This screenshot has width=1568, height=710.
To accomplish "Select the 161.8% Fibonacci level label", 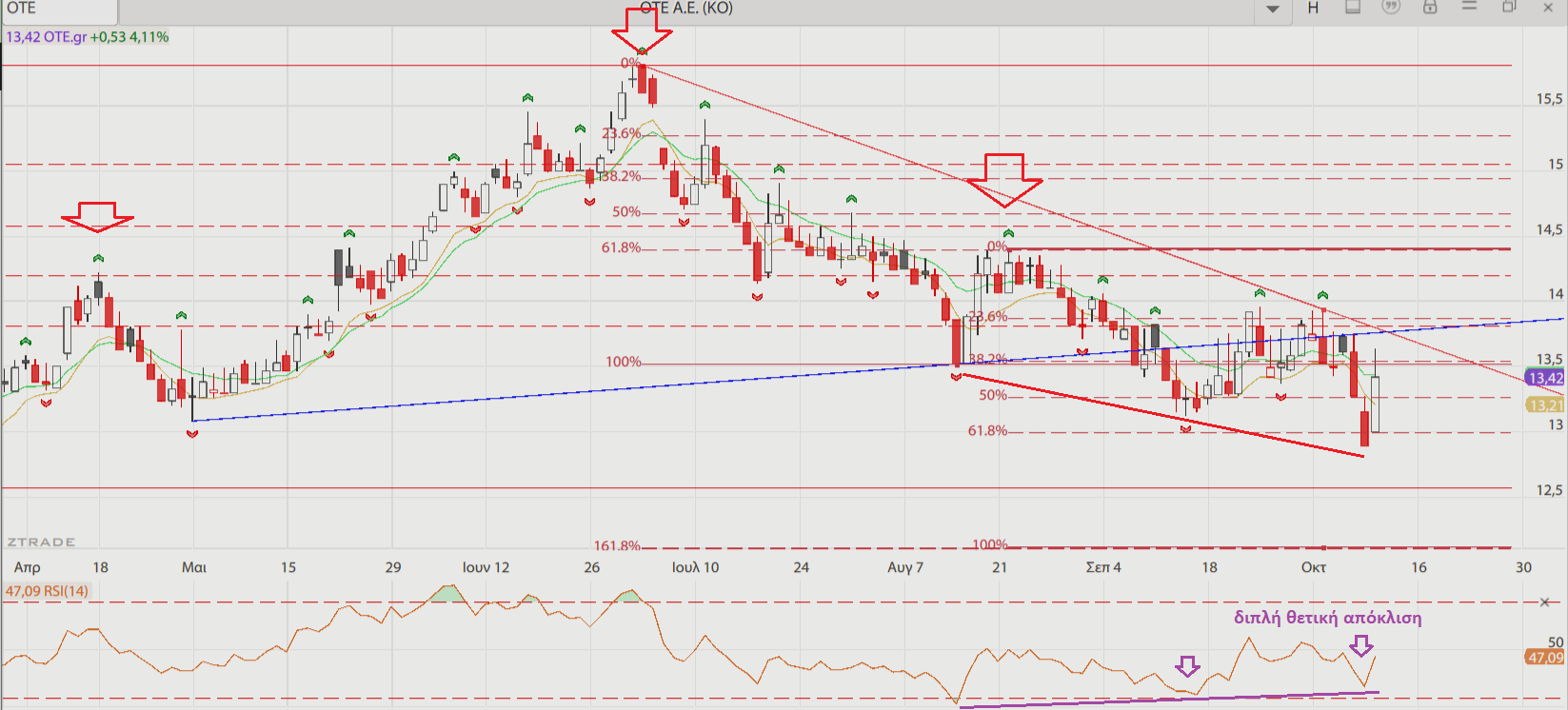I will [617, 546].
